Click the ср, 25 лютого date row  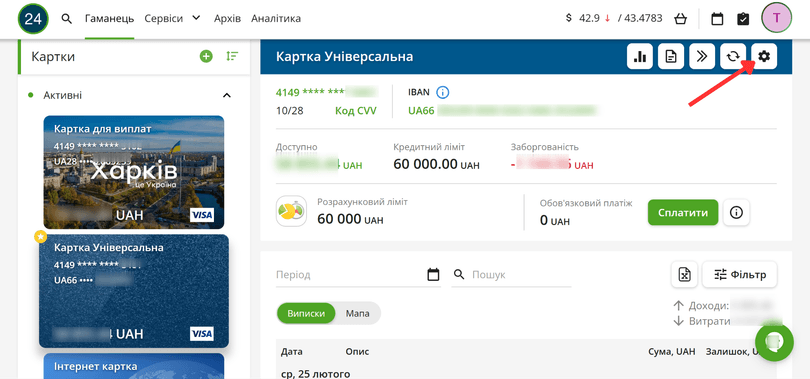[315, 374]
